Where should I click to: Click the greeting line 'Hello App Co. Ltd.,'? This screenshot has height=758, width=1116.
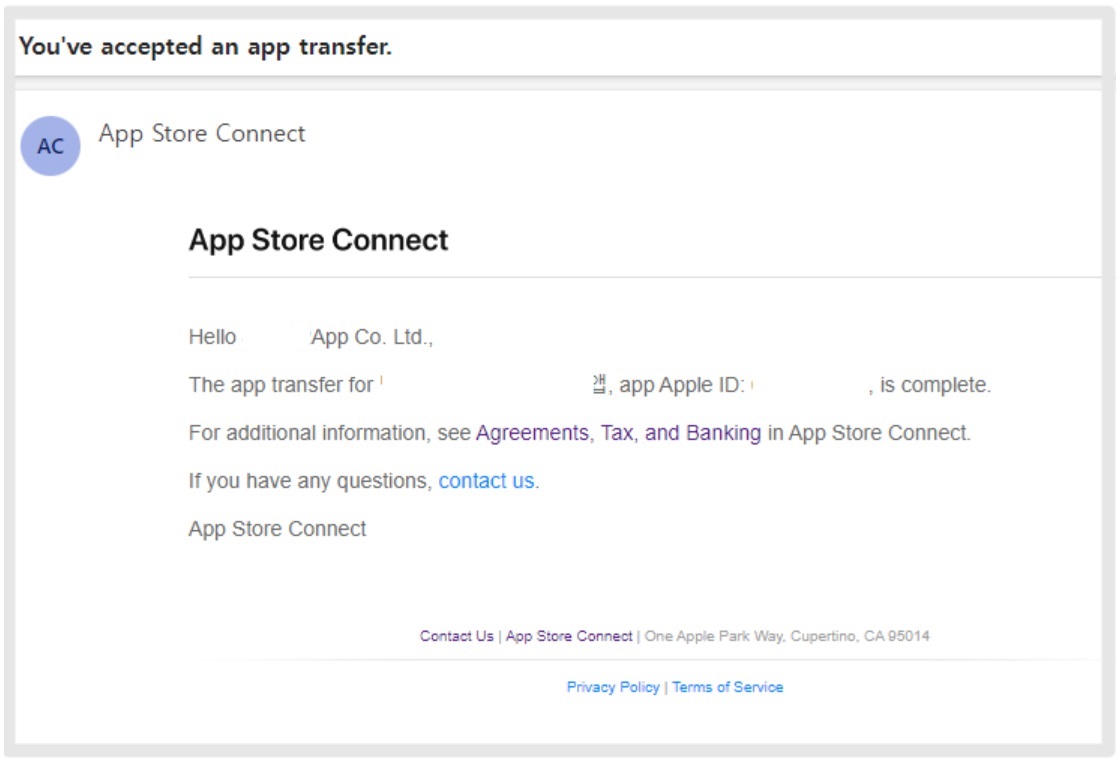[x=311, y=337]
